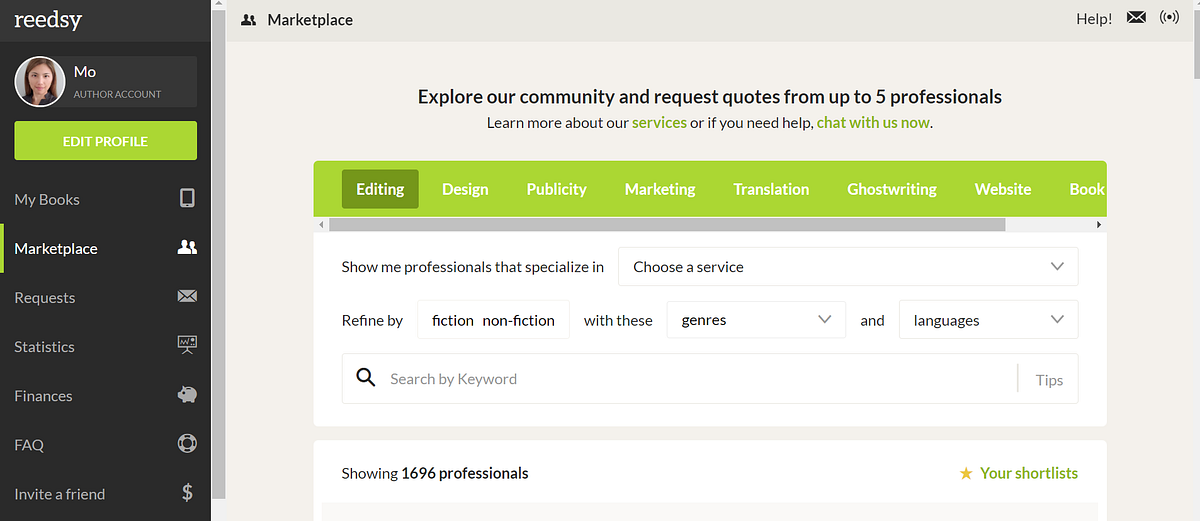This screenshot has height=521, width=1200.
Task: Click the tab bar scroll left arrow
Action: coord(319,224)
